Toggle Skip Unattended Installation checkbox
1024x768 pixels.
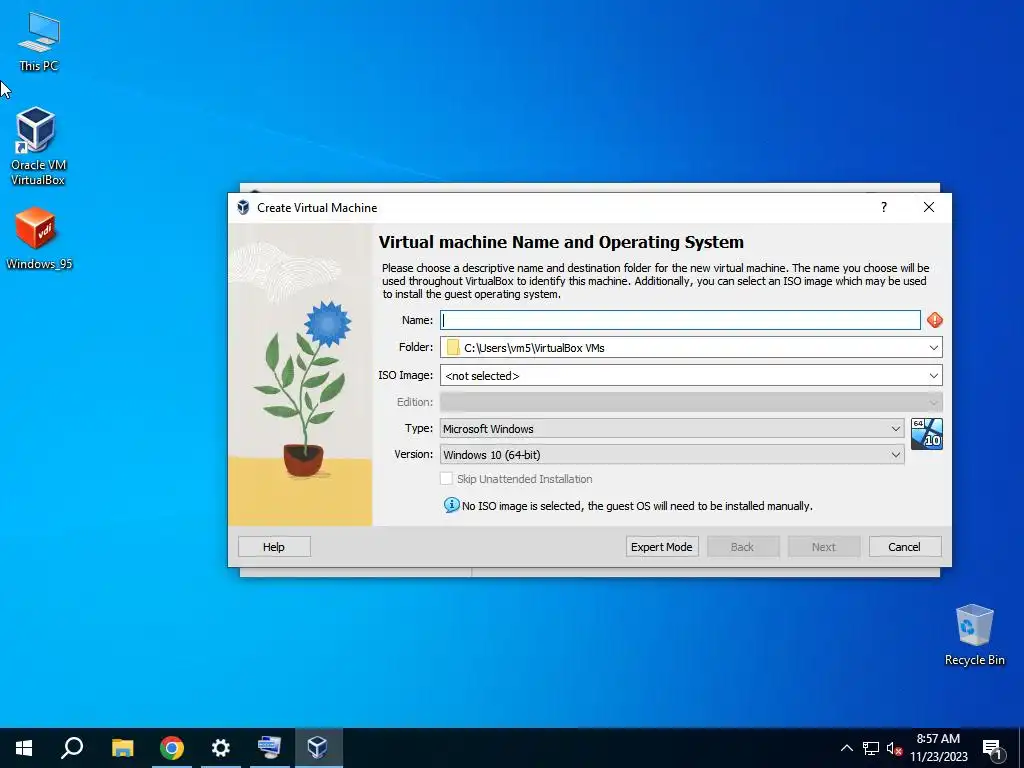point(447,479)
